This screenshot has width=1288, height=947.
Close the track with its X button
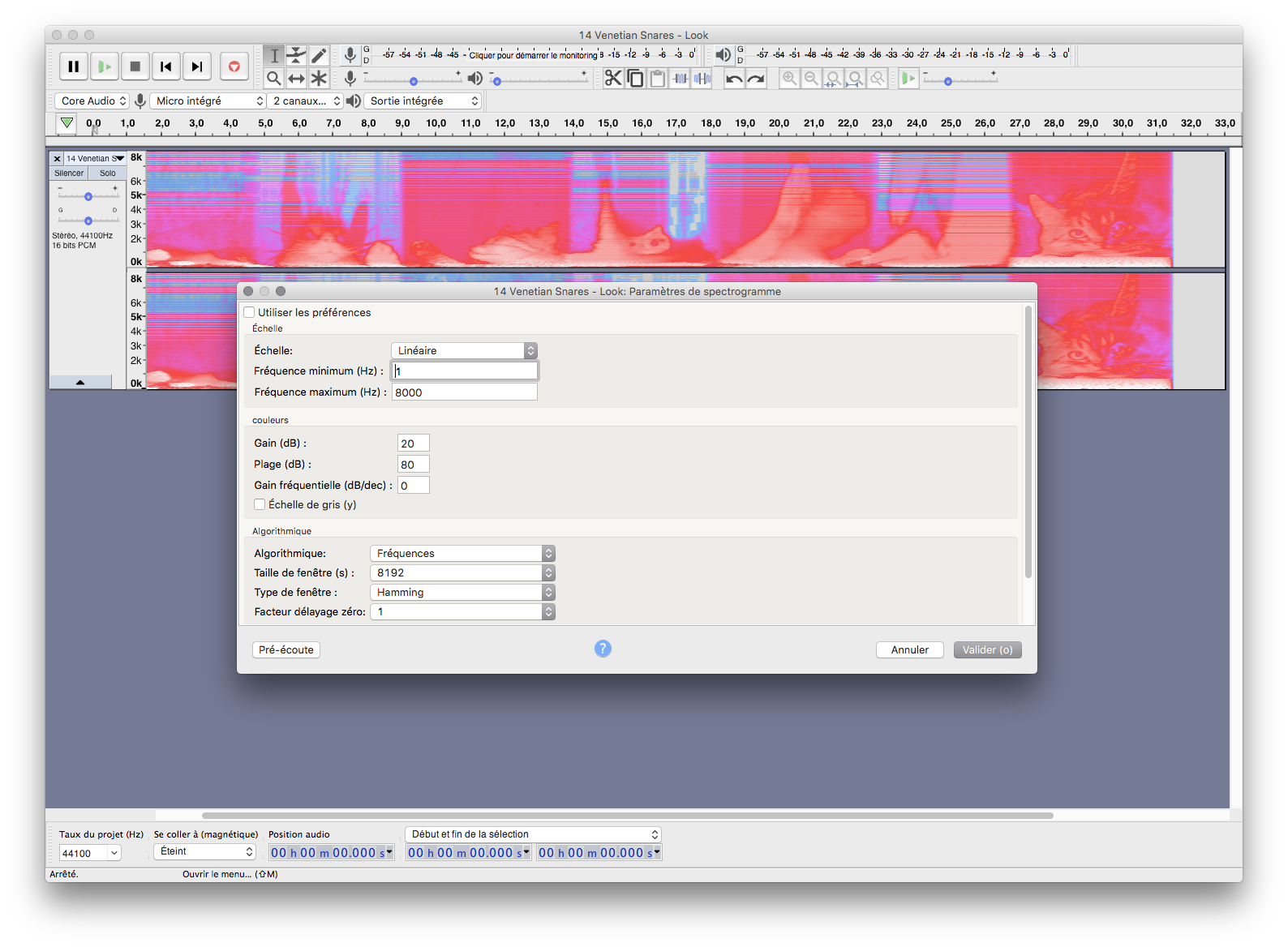pyautogui.click(x=57, y=158)
